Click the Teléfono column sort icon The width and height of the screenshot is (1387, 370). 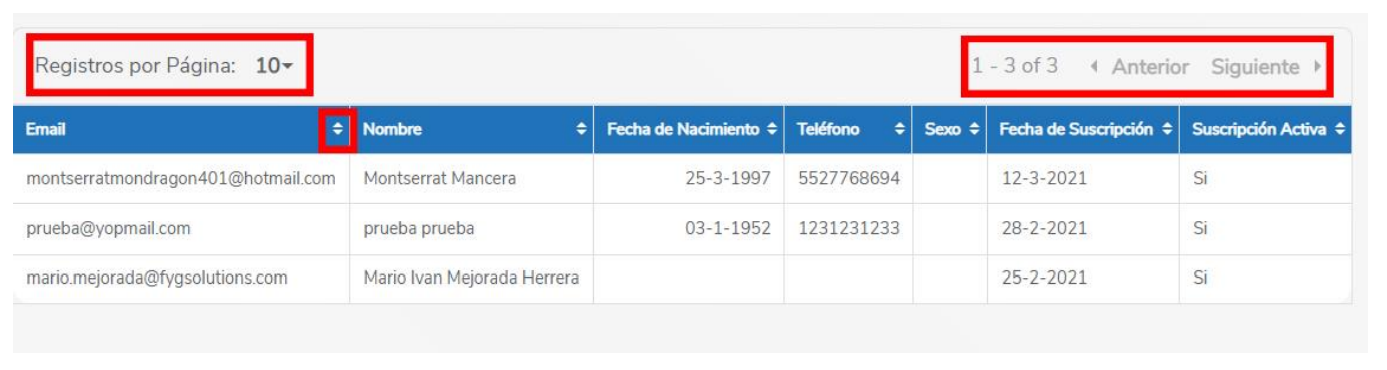pyautogui.click(x=900, y=130)
